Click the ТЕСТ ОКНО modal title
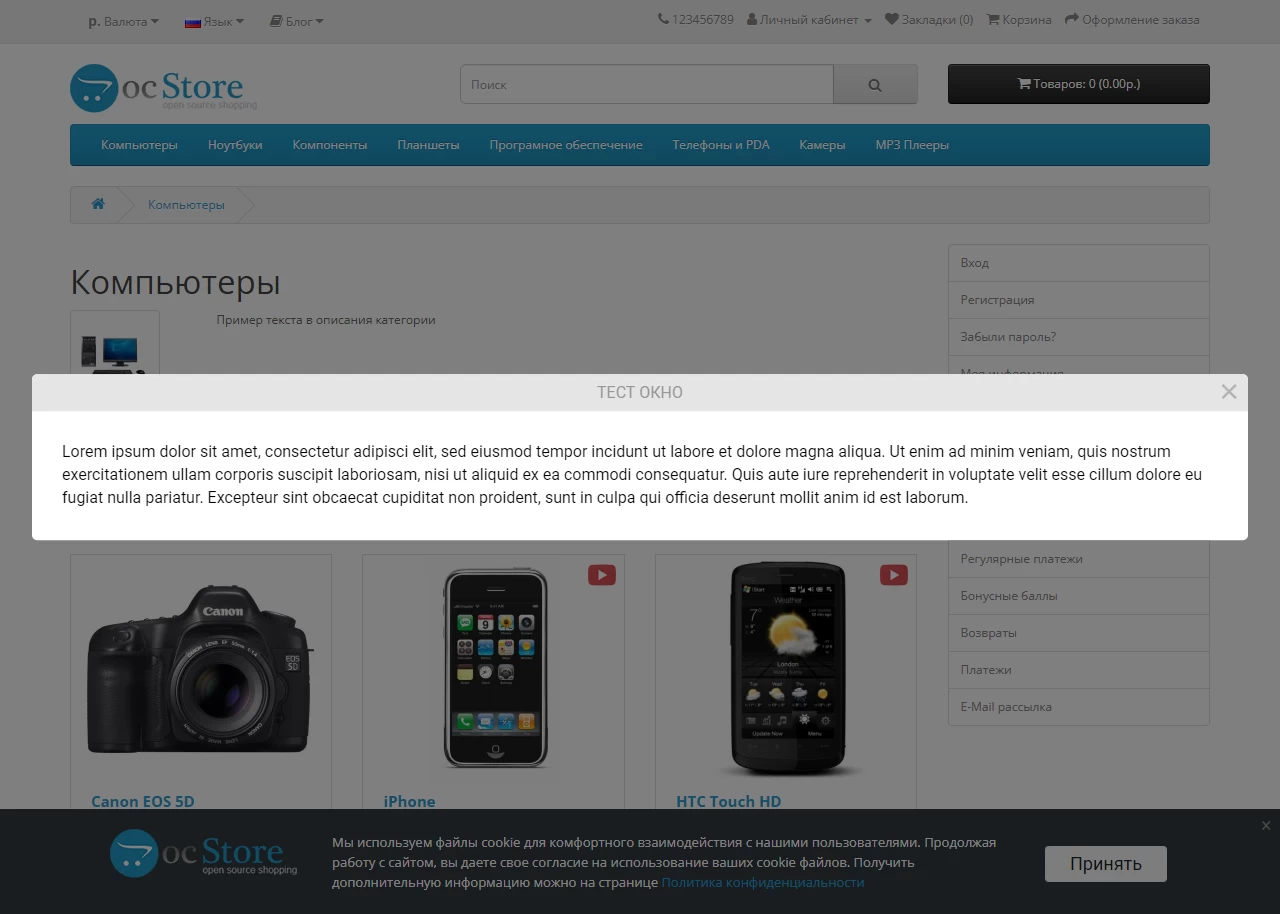 click(640, 392)
